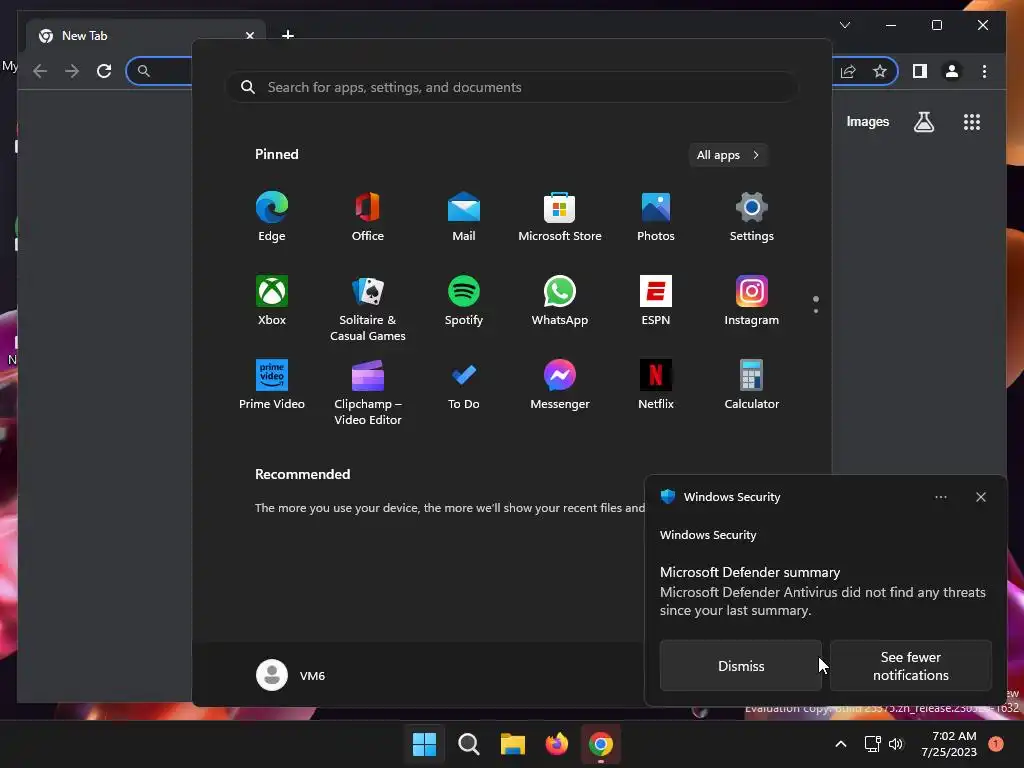
Task: Show hidden system tray icons
Action: point(840,744)
